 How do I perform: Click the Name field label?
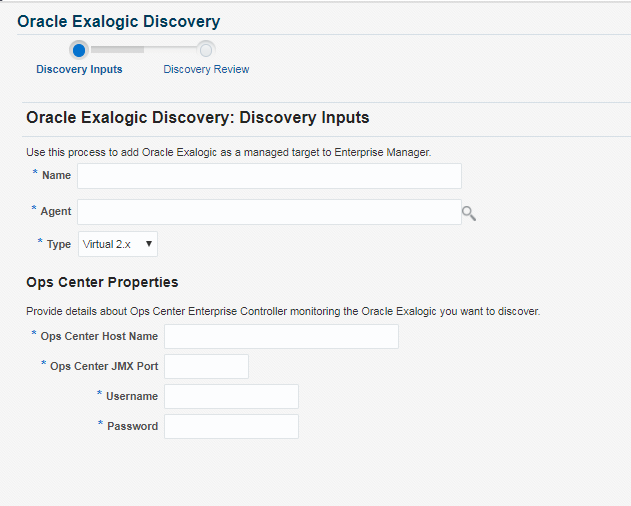(x=56, y=175)
